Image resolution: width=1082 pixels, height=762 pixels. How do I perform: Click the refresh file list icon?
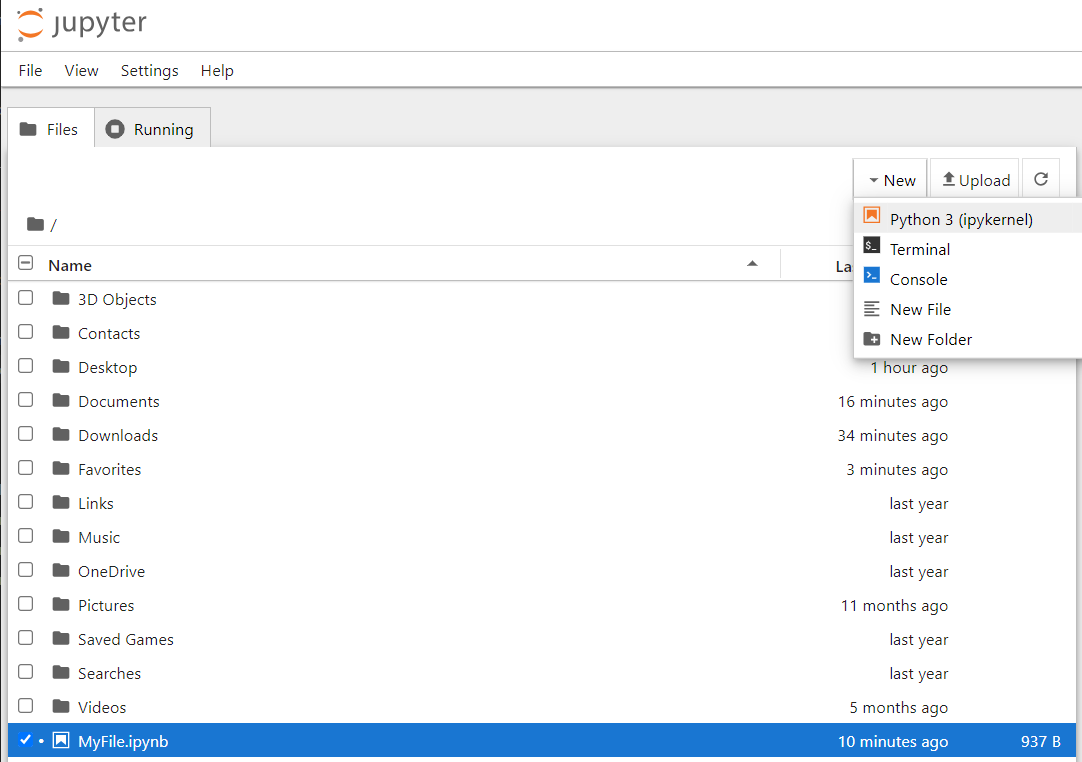(1041, 179)
